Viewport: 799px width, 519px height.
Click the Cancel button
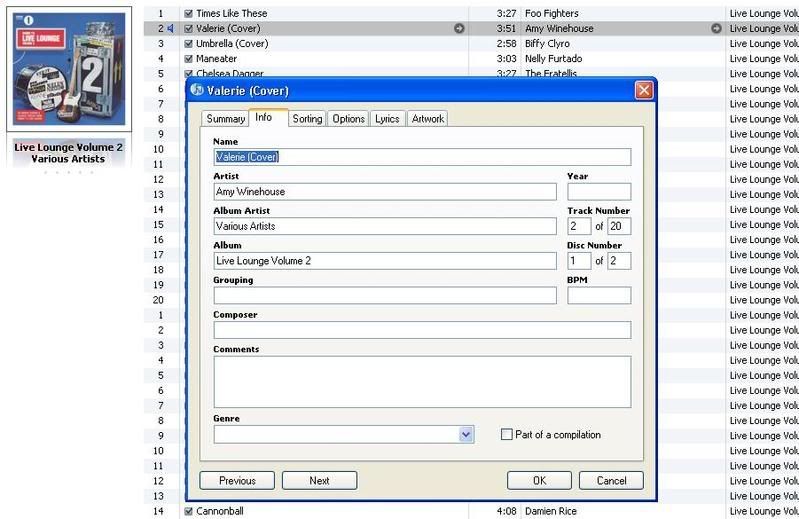tap(611, 480)
